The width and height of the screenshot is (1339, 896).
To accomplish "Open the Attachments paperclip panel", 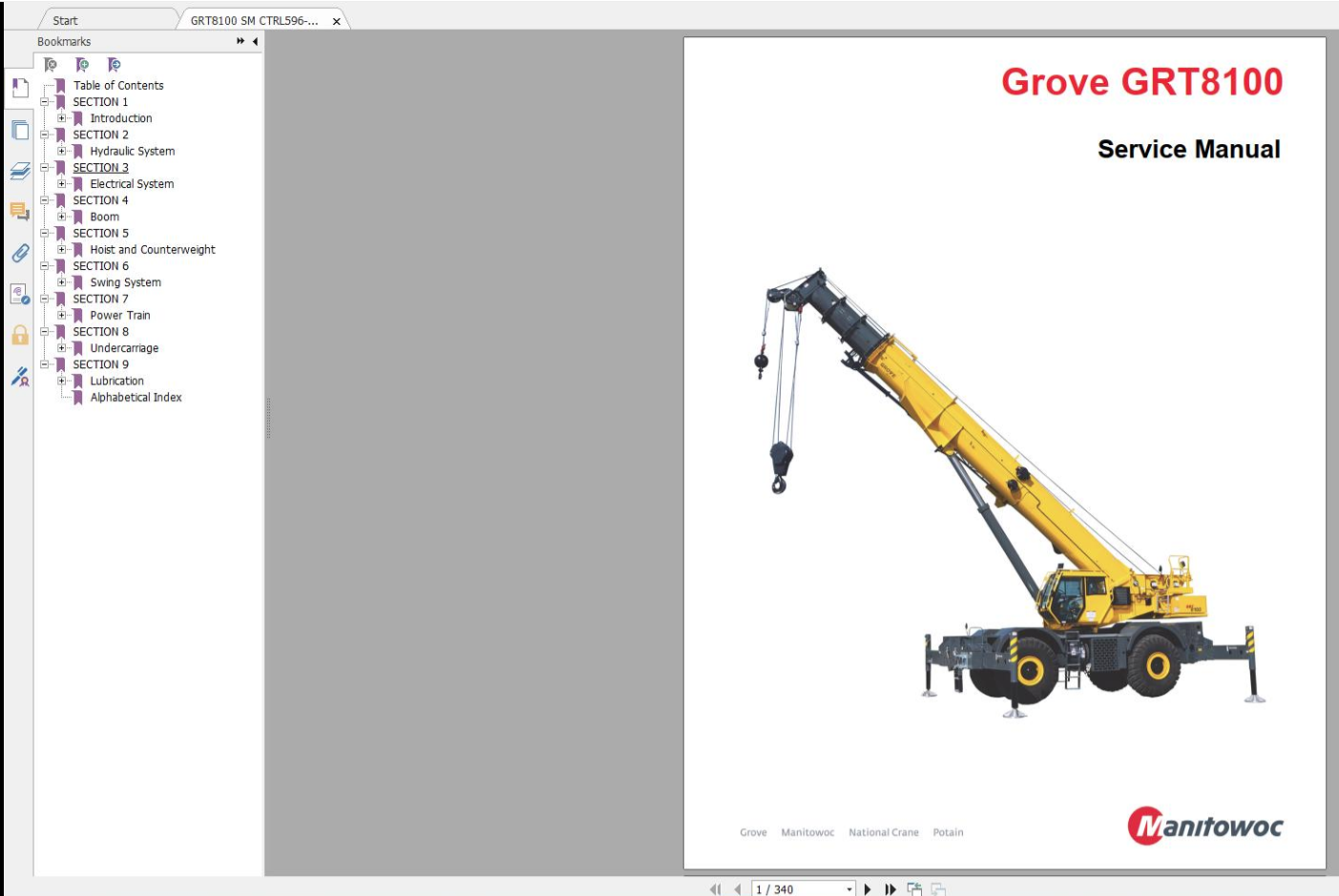I will (x=19, y=253).
